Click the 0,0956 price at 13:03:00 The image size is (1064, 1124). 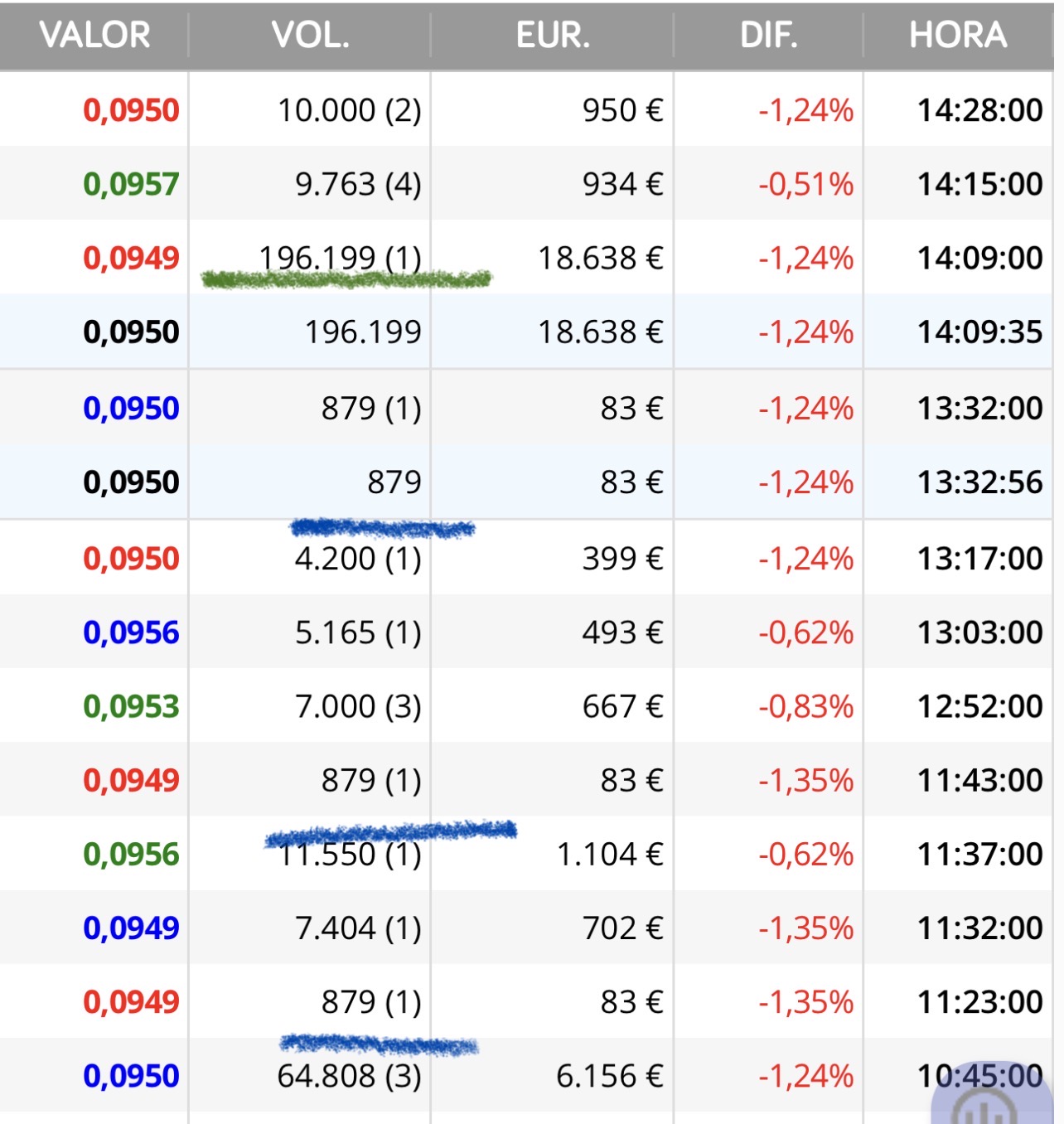(131, 632)
